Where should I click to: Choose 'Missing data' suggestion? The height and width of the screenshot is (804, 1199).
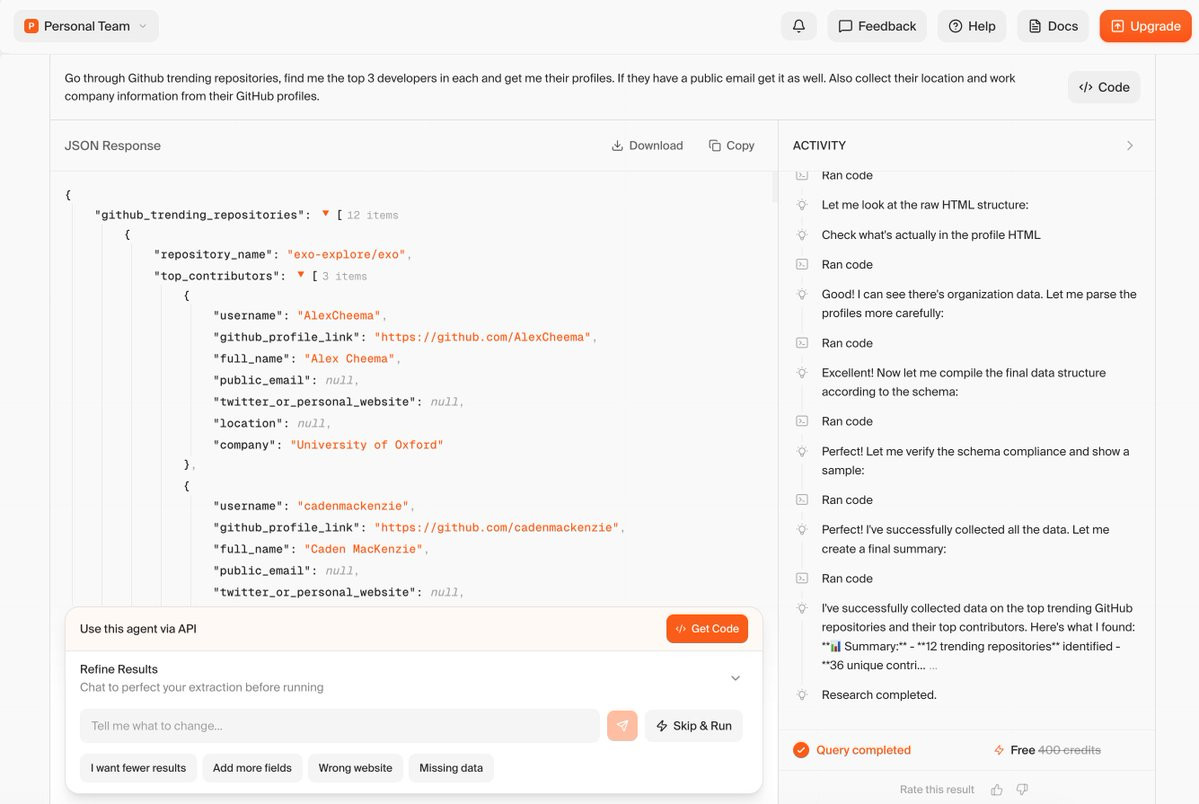point(451,768)
